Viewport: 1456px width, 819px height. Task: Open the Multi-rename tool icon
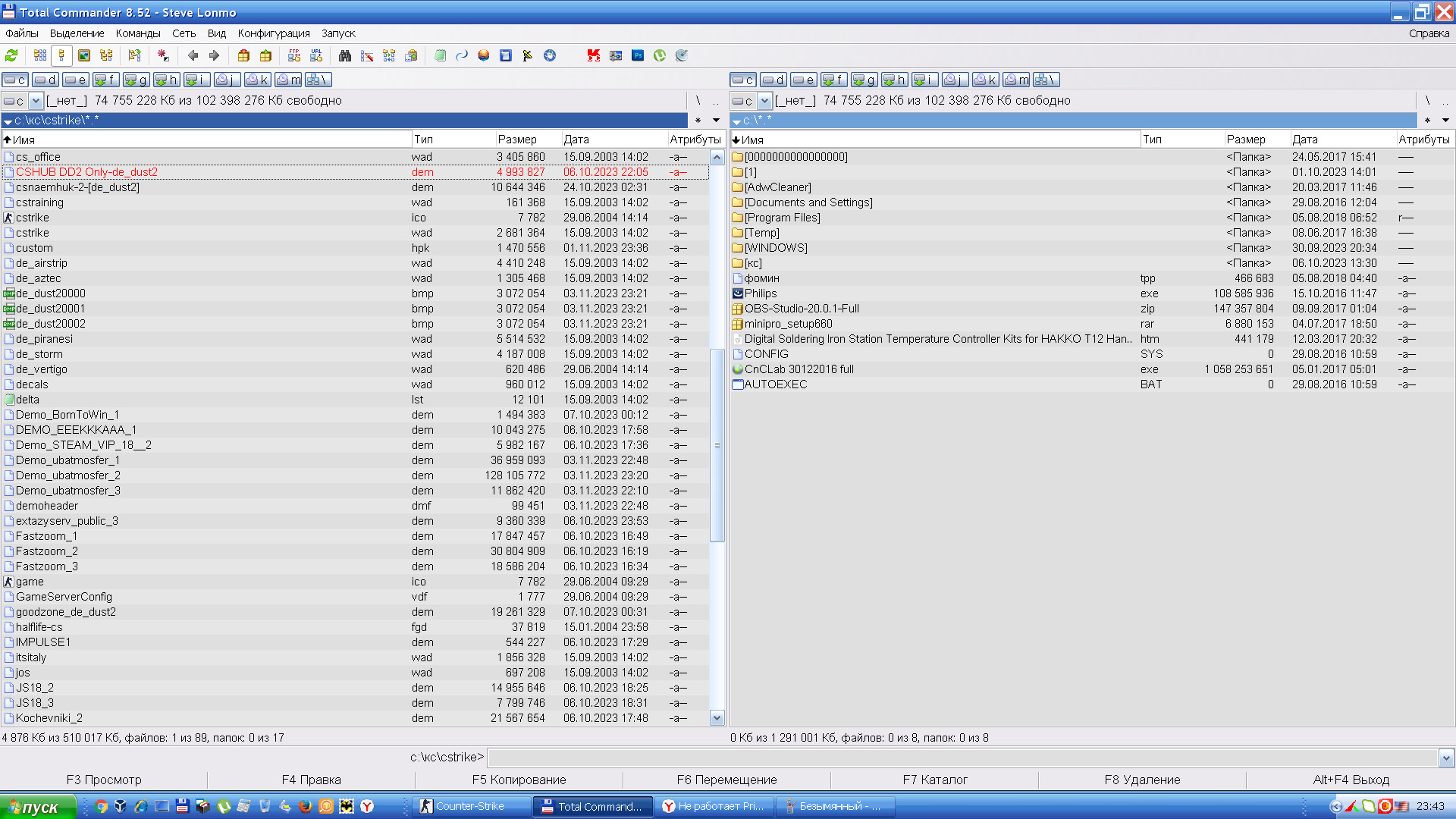tap(367, 55)
